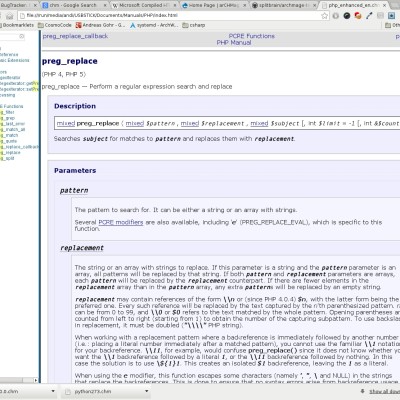Select the _last_error function in sidebar
This screenshot has height=400, width=400.
(13, 124)
